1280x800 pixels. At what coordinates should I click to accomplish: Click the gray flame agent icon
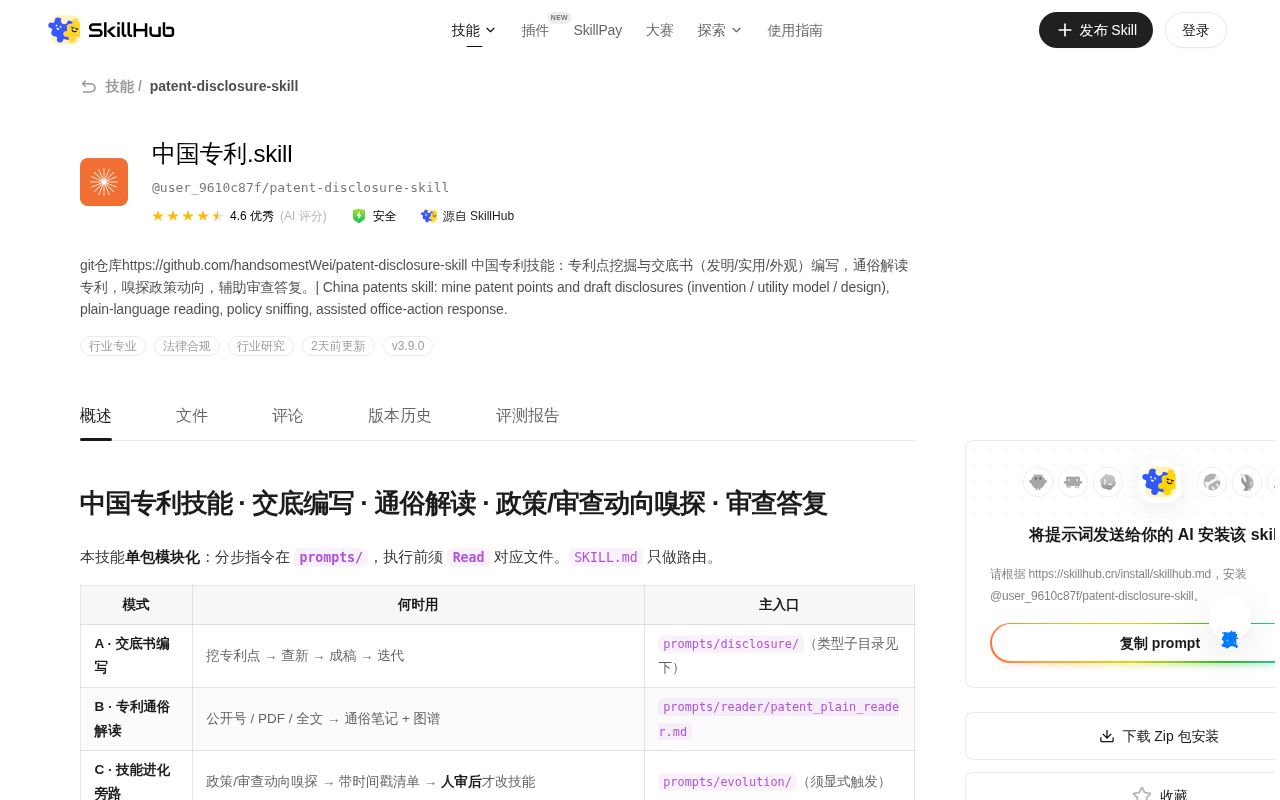pos(1247,482)
